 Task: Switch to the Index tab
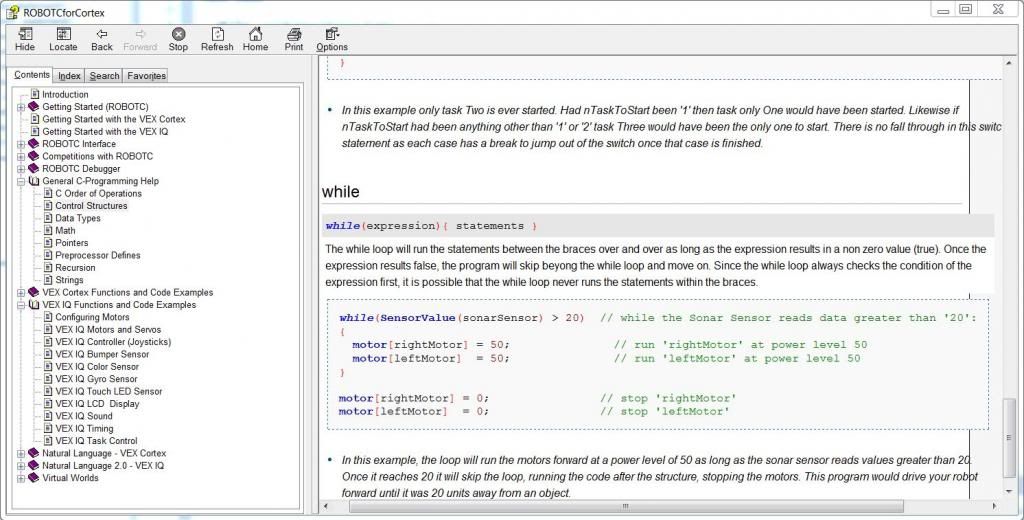tap(69, 76)
